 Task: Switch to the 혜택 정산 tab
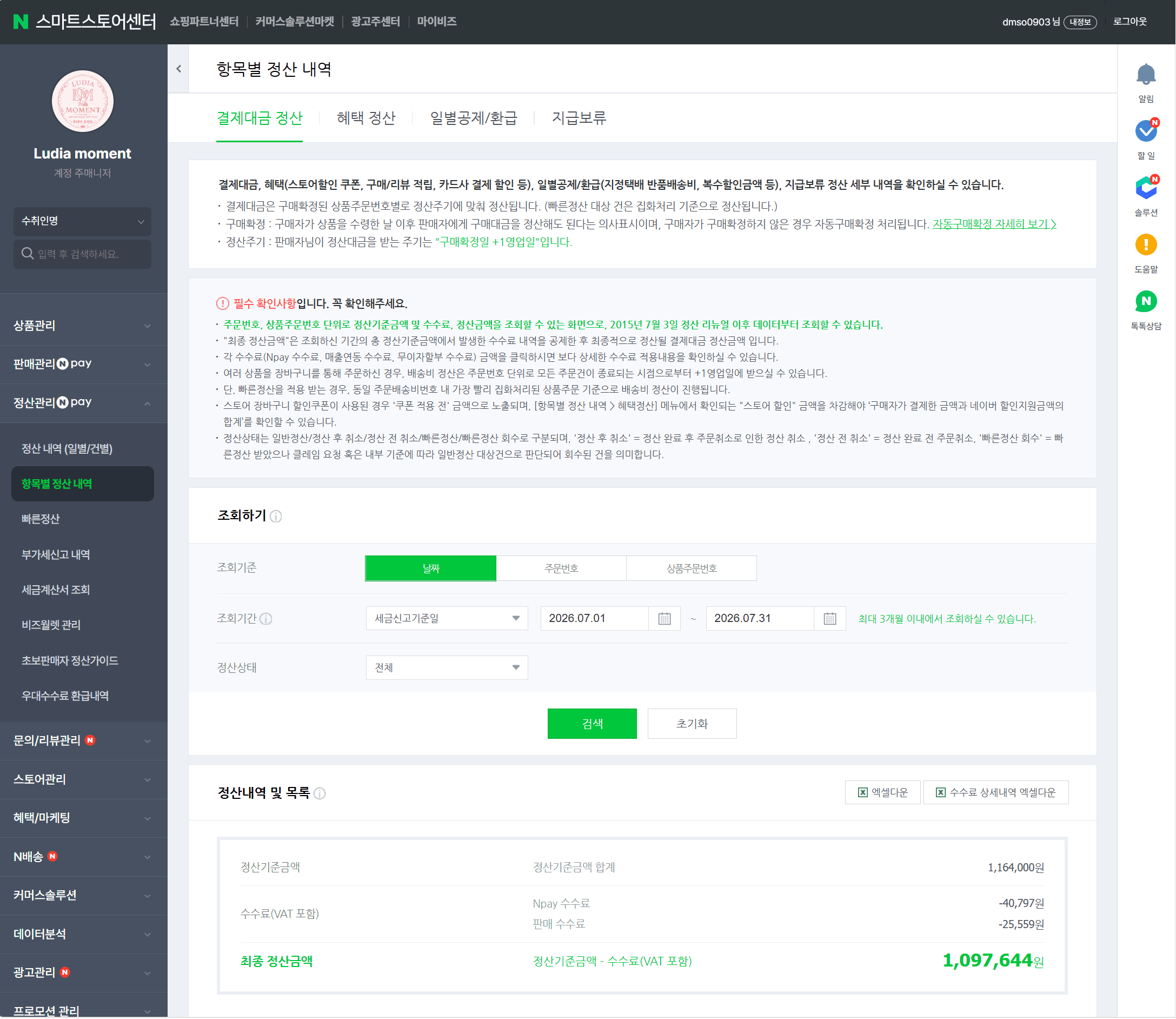coord(366,118)
